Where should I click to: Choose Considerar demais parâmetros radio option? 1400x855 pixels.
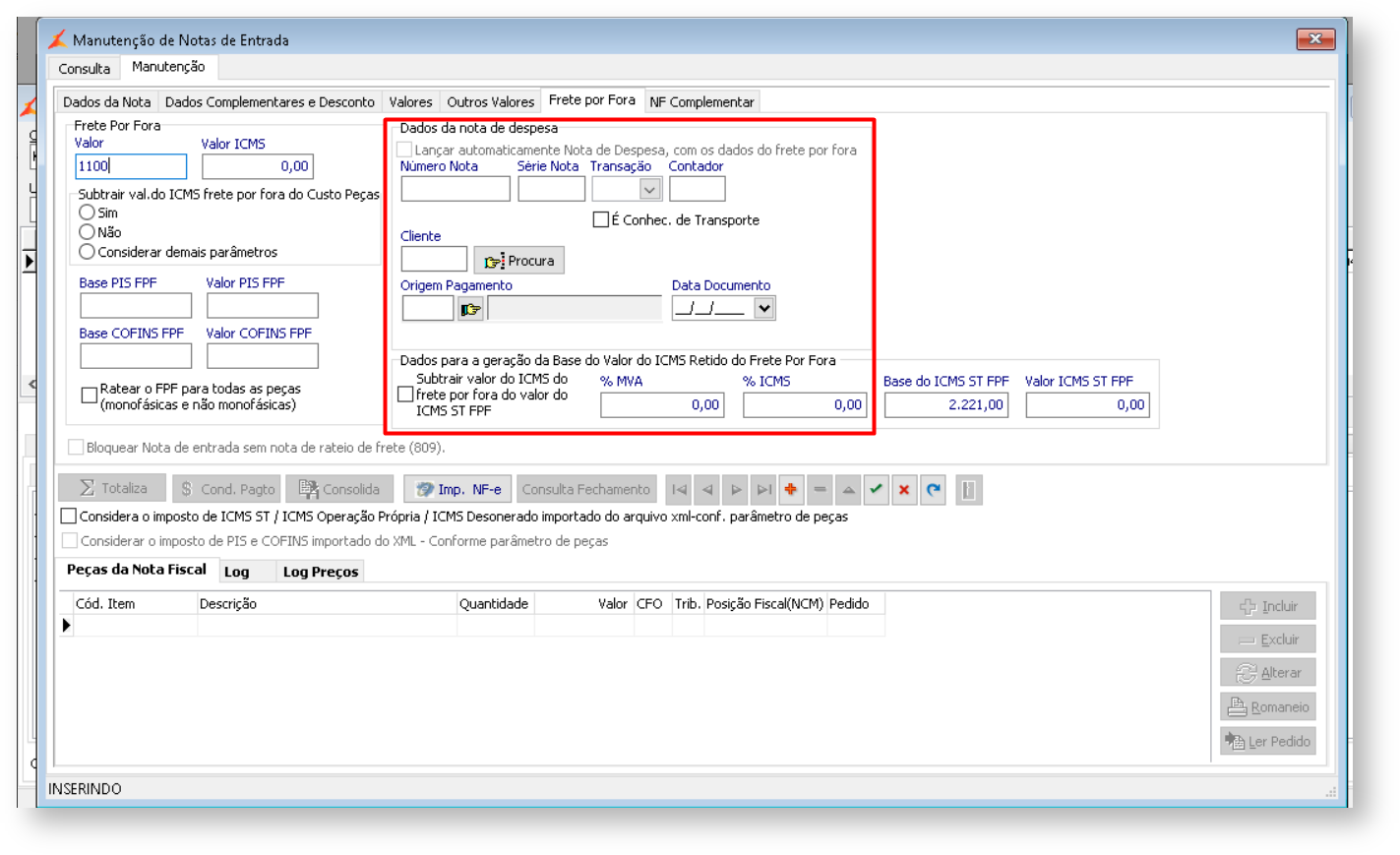88,252
